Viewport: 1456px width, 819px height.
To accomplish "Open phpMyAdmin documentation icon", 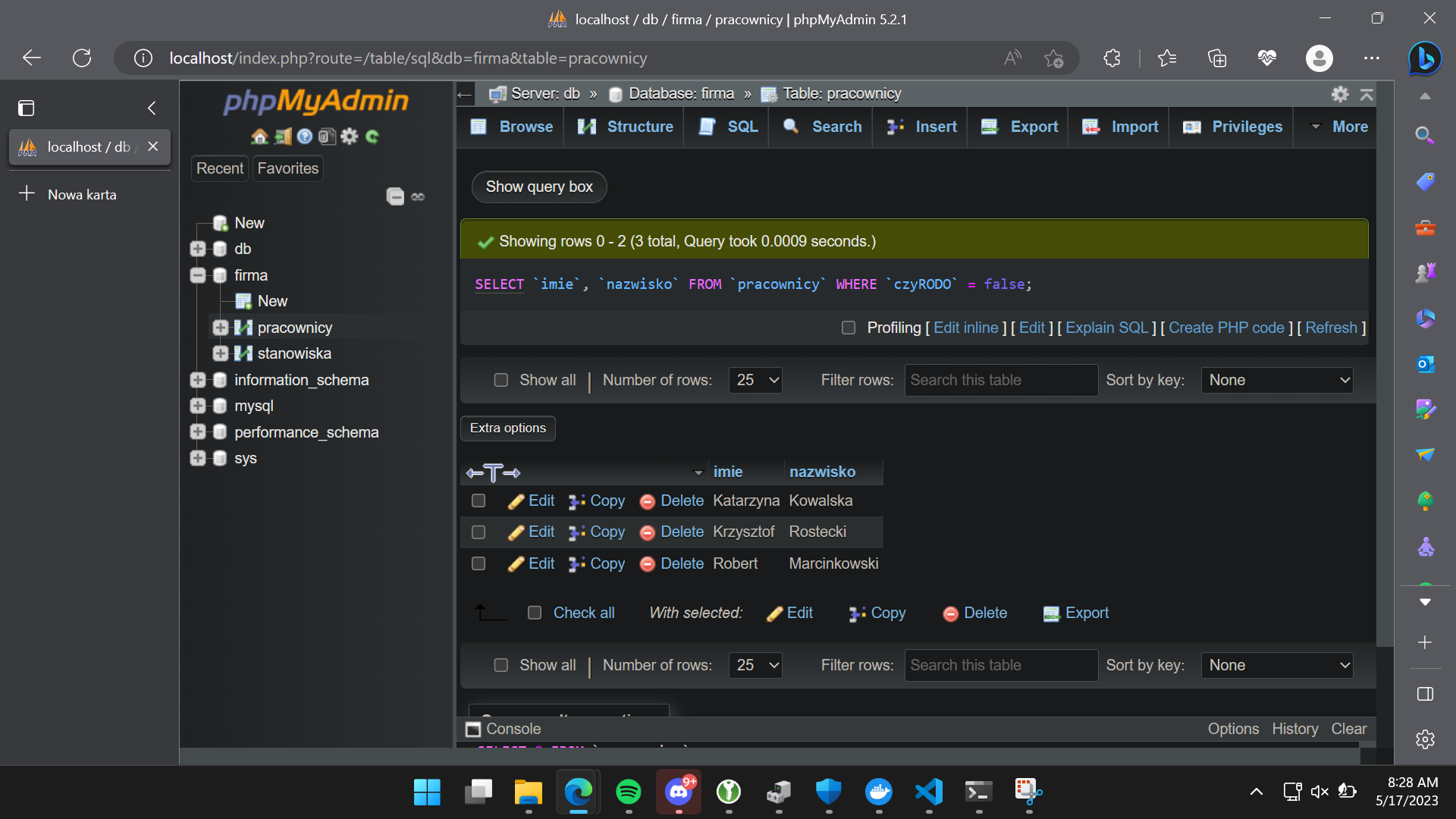I will coord(305,136).
